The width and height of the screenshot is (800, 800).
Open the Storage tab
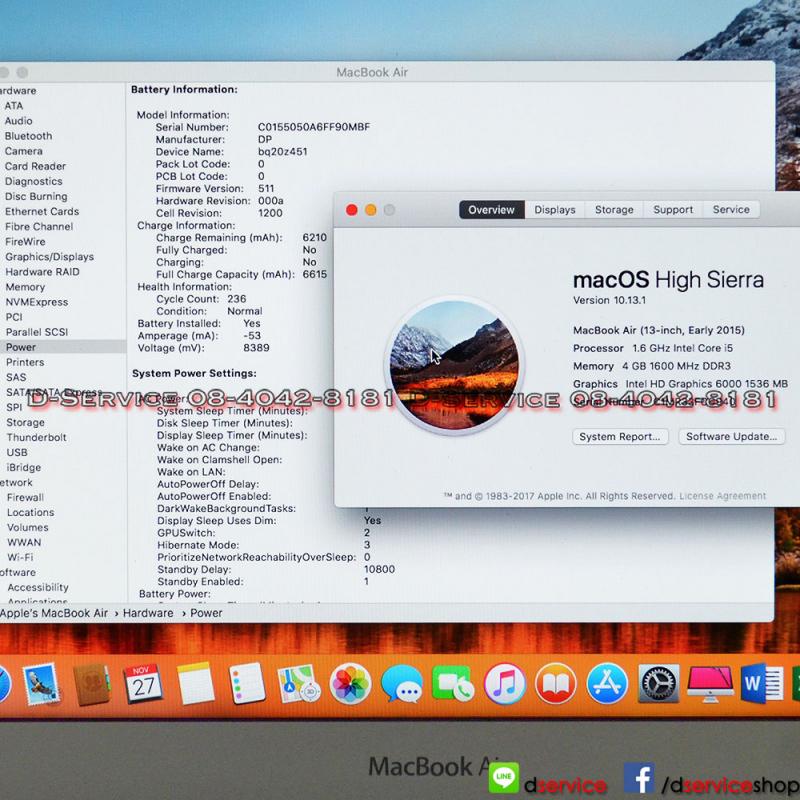pyautogui.click(x=614, y=210)
